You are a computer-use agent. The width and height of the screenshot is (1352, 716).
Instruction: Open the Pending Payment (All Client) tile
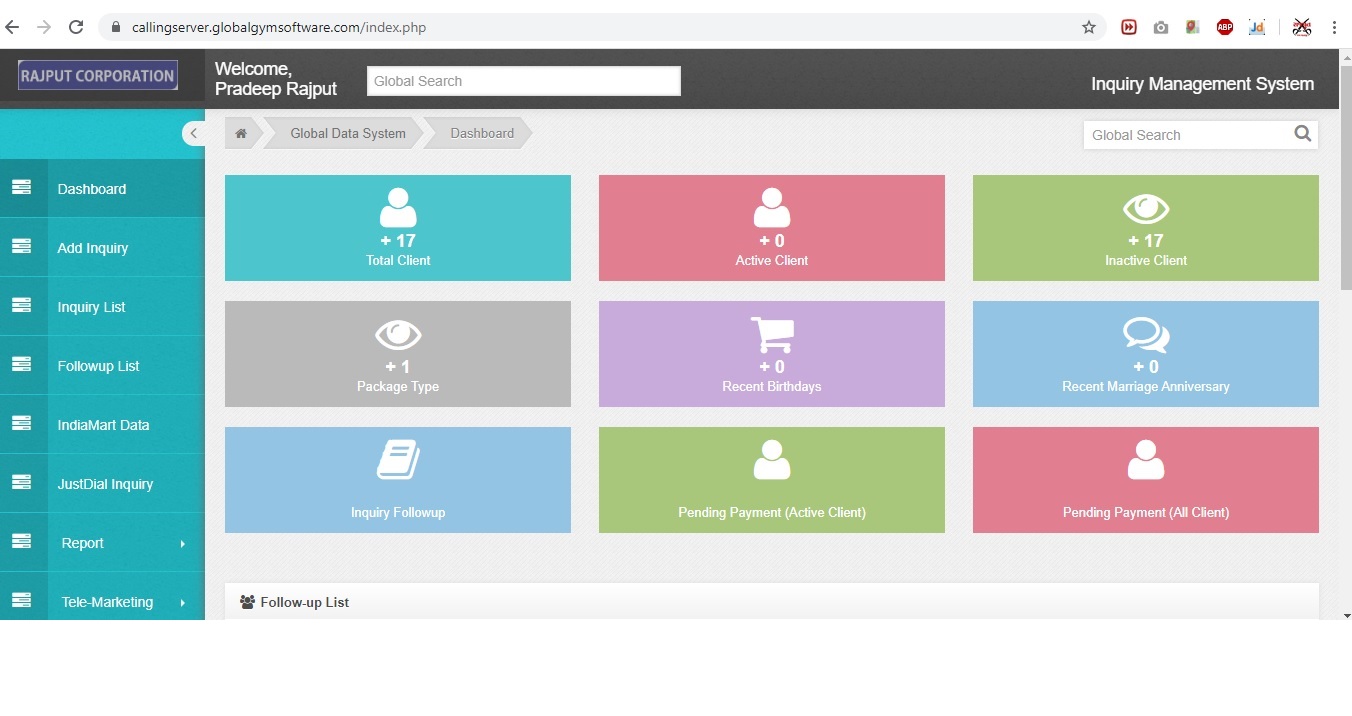pyautogui.click(x=1146, y=480)
